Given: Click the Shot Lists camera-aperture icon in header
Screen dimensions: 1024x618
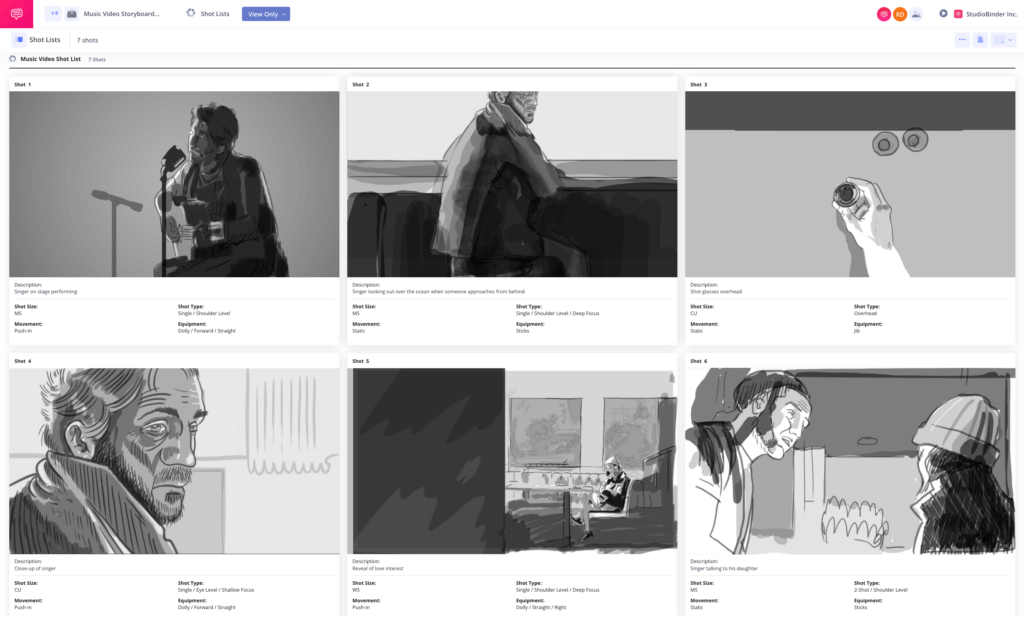Looking at the screenshot, I should 190,13.
